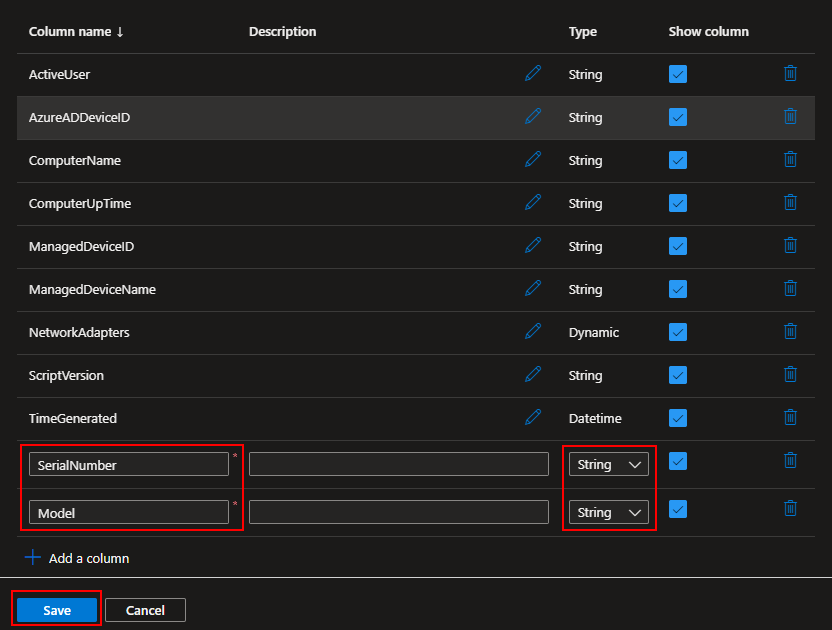Image resolution: width=832 pixels, height=630 pixels.
Task: Edit the NetworkAdapters column with pencil icon
Action: point(533,332)
